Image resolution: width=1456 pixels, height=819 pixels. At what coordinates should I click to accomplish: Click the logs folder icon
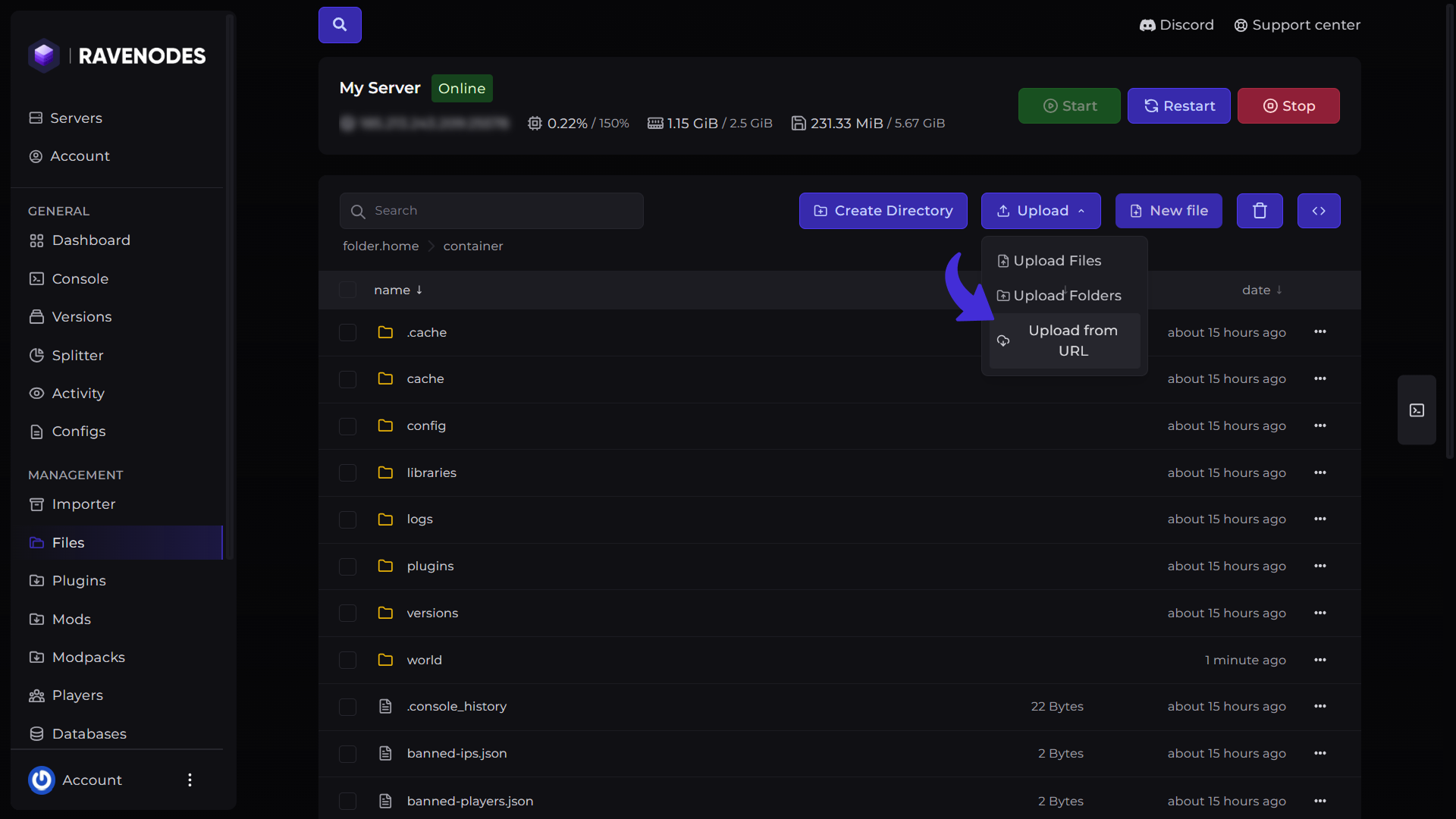click(385, 519)
